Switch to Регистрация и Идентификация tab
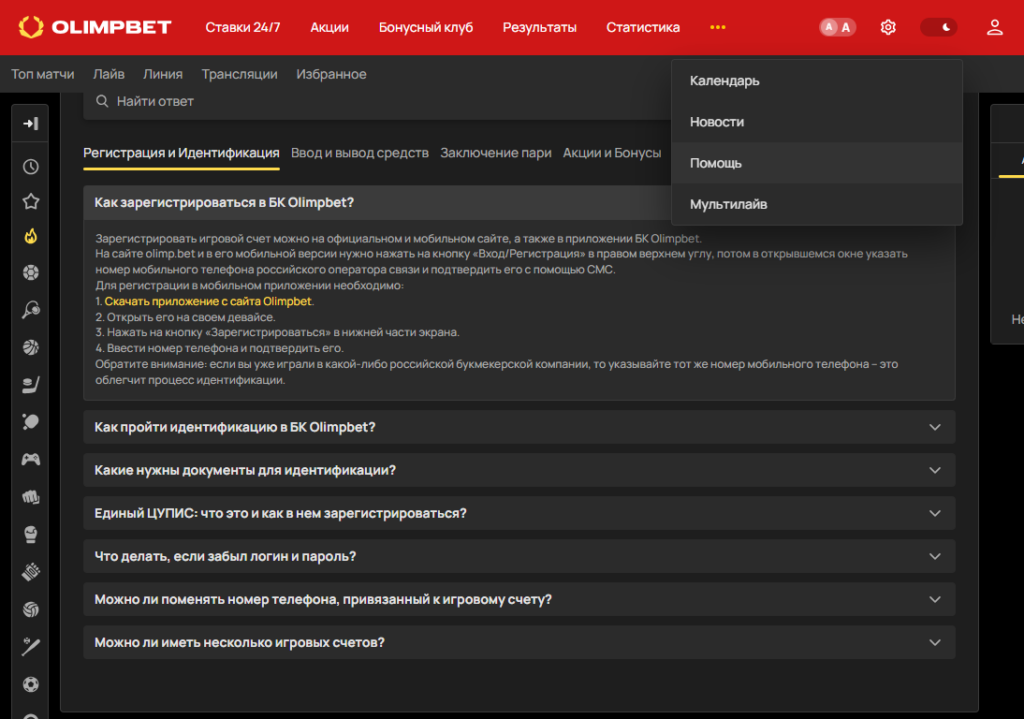1024x719 pixels. point(181,153)
